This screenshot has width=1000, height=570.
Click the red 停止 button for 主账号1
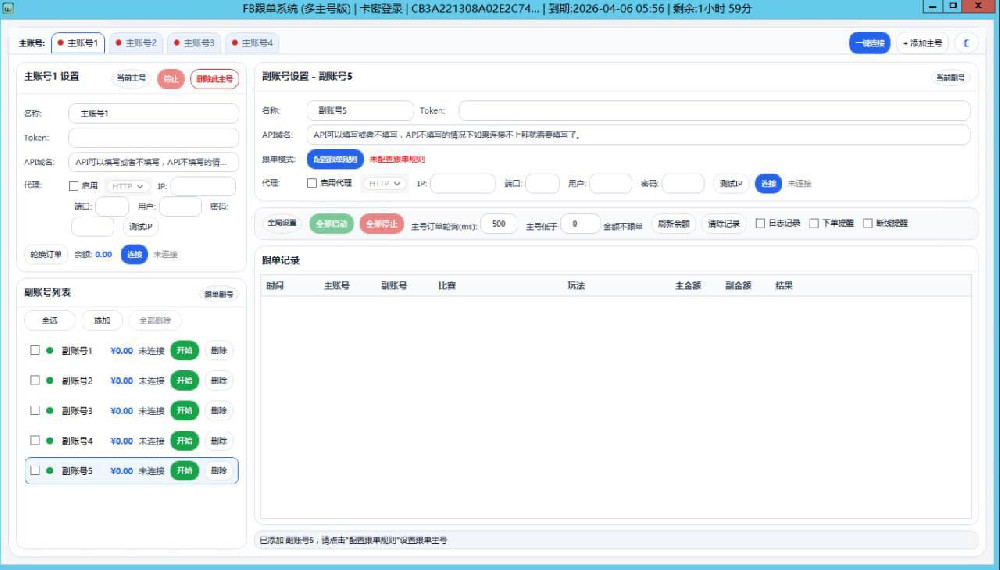(x=170, y=78)
